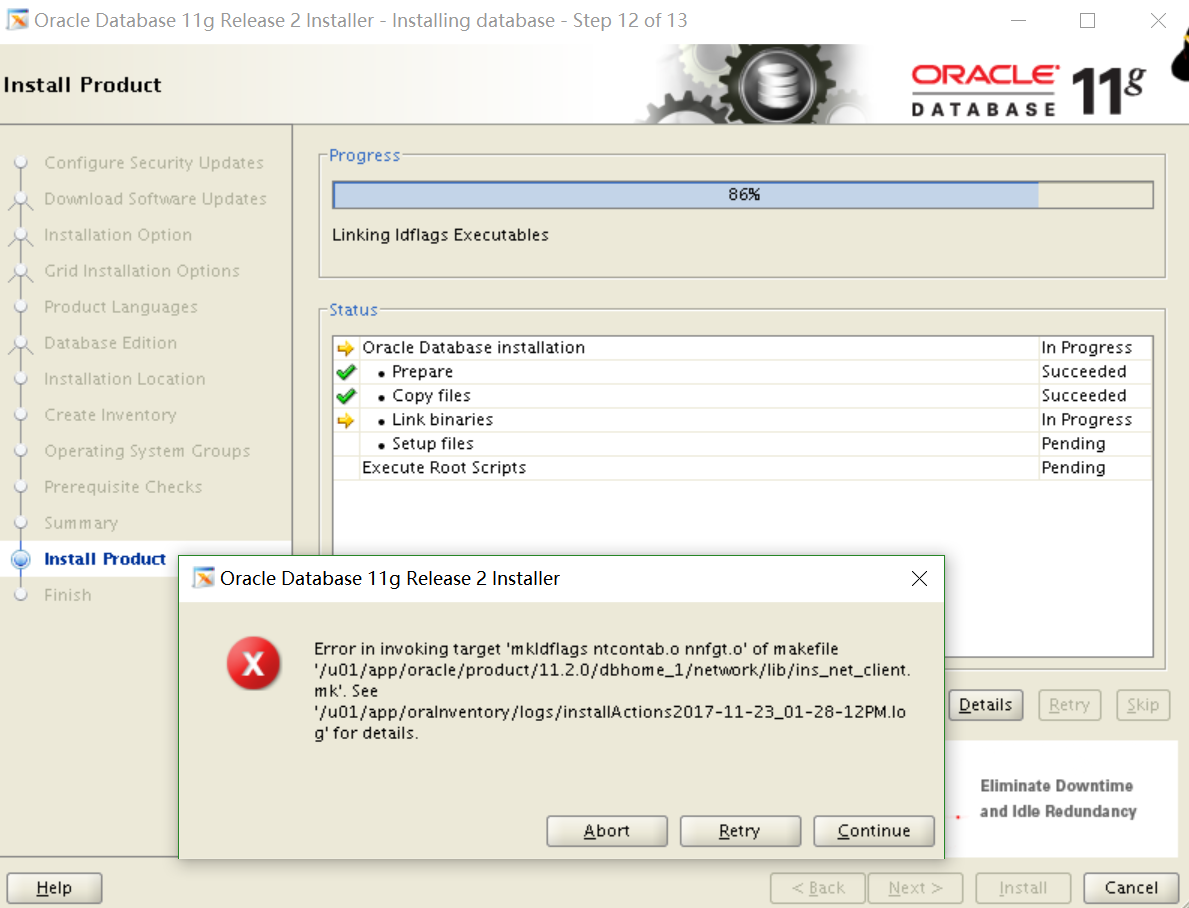Click the green checkmark beside Copy files
Viewport: 1189px width, 908px height.
(346, 396)
